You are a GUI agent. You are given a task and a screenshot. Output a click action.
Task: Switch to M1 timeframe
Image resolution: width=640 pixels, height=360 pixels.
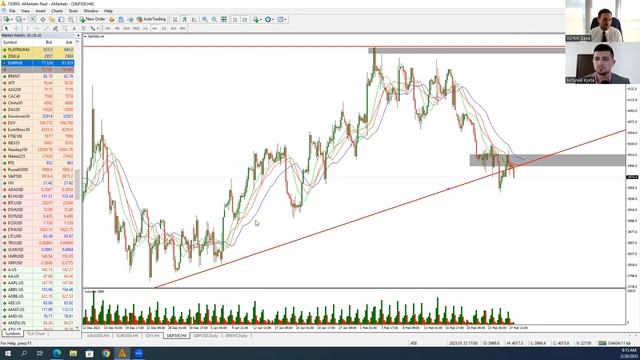(108, 29)
